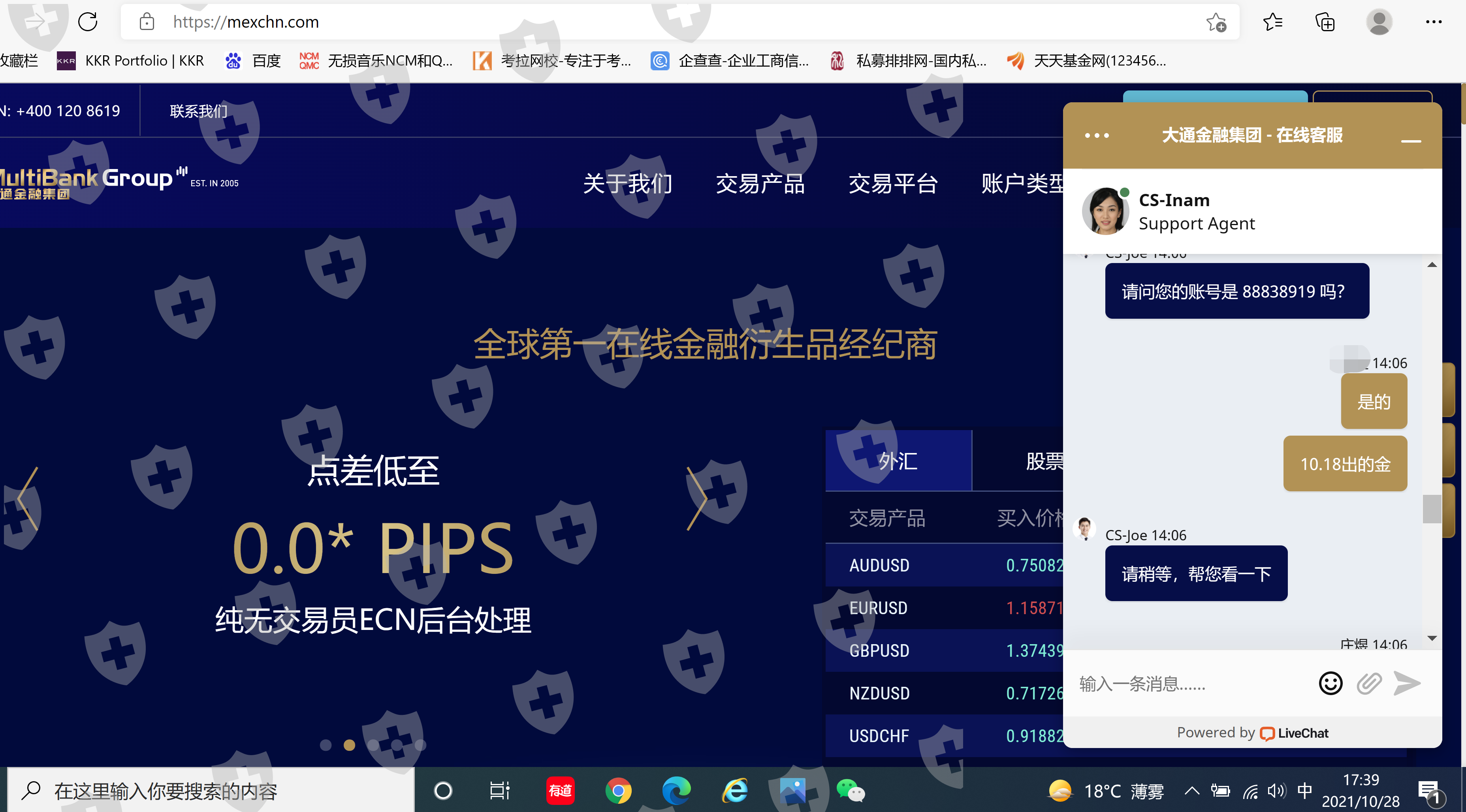Reload page with refresh icon
The image size is (1466, 812).
(88, 22)
